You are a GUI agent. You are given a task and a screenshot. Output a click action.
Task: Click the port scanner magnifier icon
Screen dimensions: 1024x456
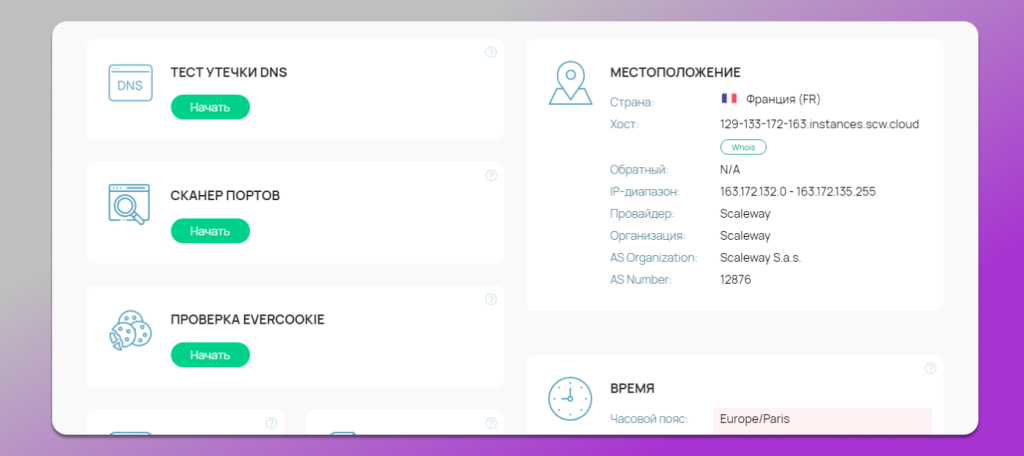130,205
